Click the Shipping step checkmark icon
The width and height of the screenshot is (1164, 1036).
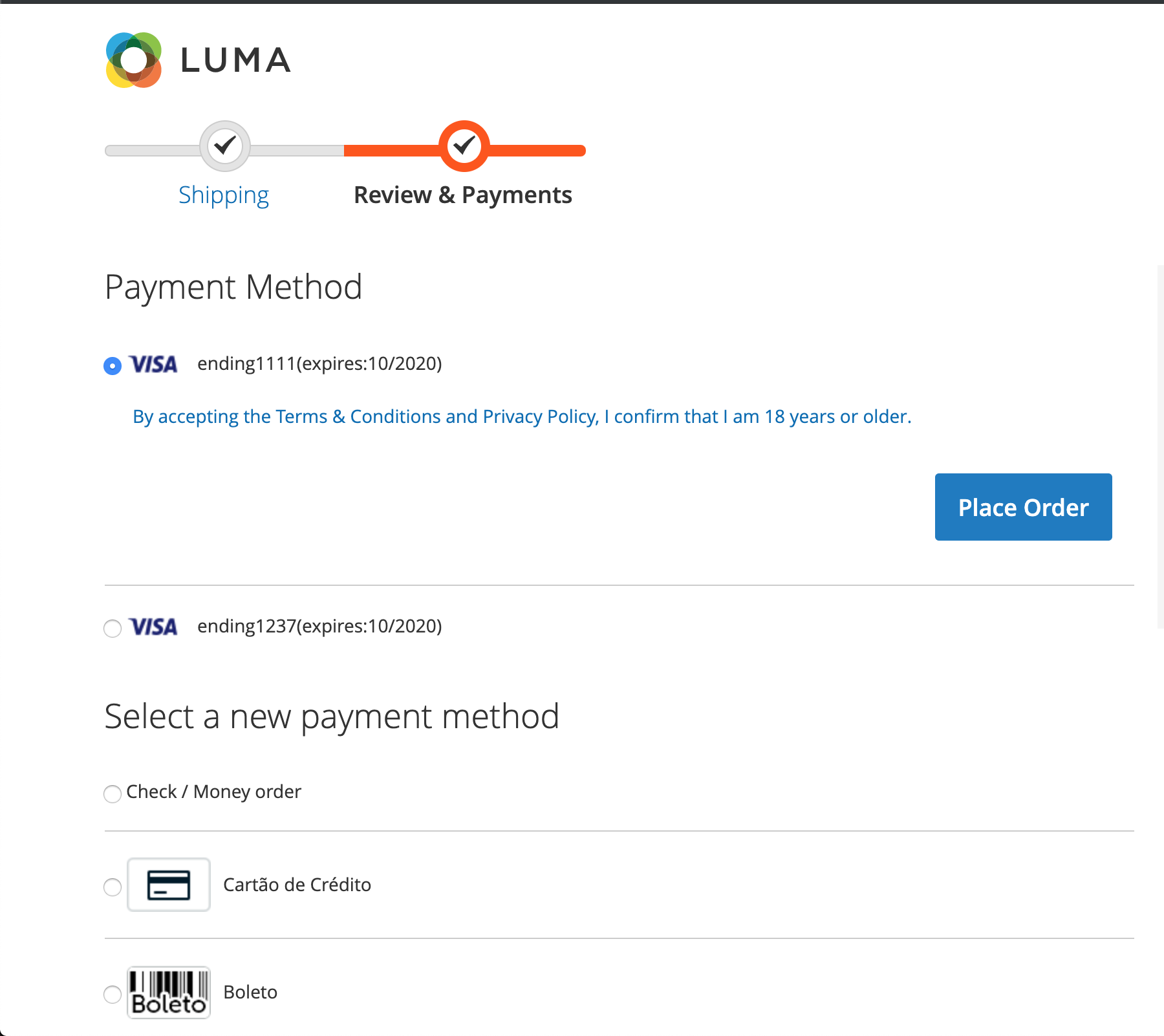[224, 146]
